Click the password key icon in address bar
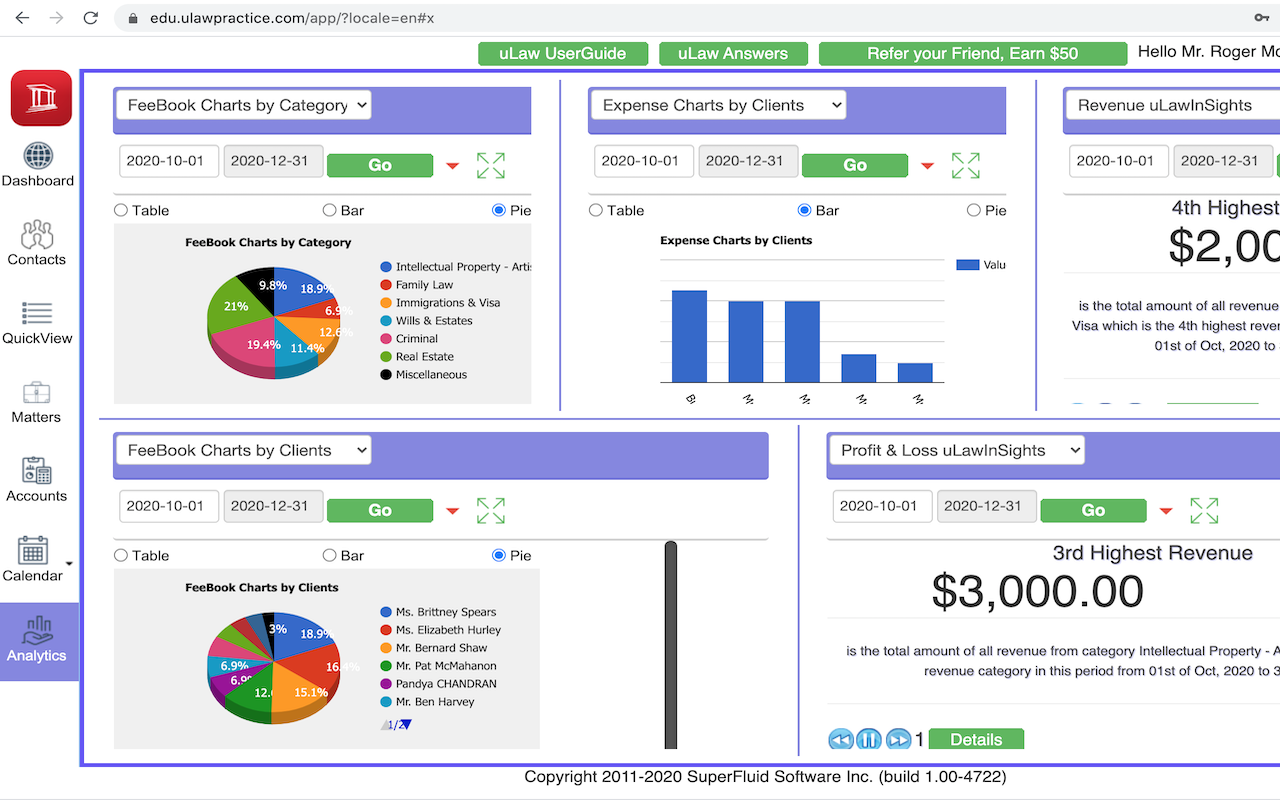The image size is (1280, 800). tap(1262, 18)
